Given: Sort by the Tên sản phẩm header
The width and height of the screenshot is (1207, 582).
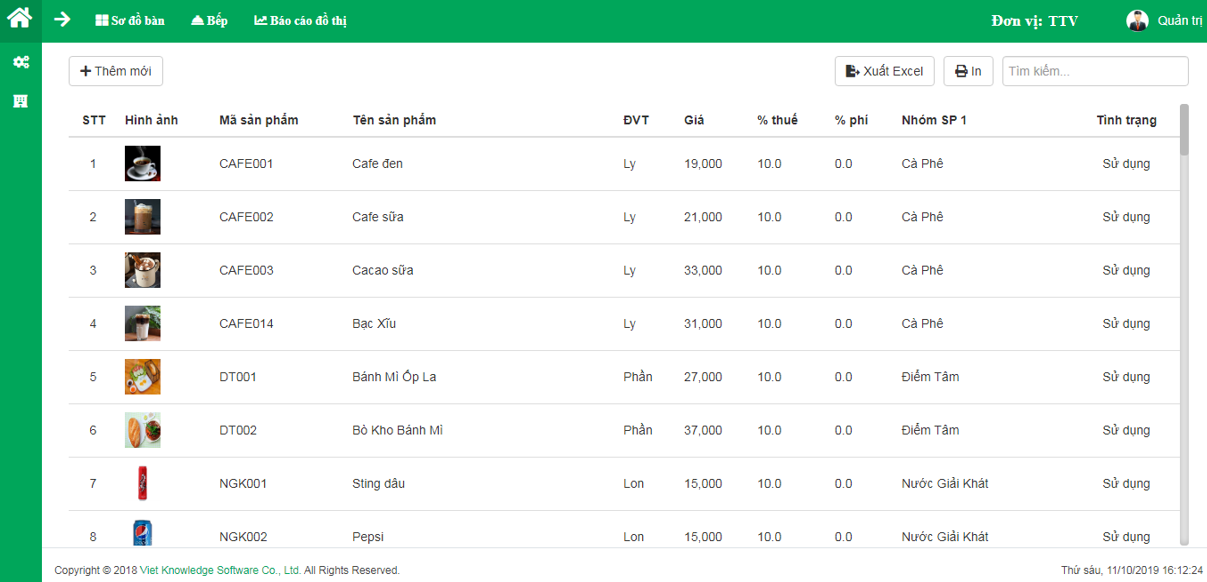Looking at the screenshot, I should pyautogui.click(x=394, y=120).
